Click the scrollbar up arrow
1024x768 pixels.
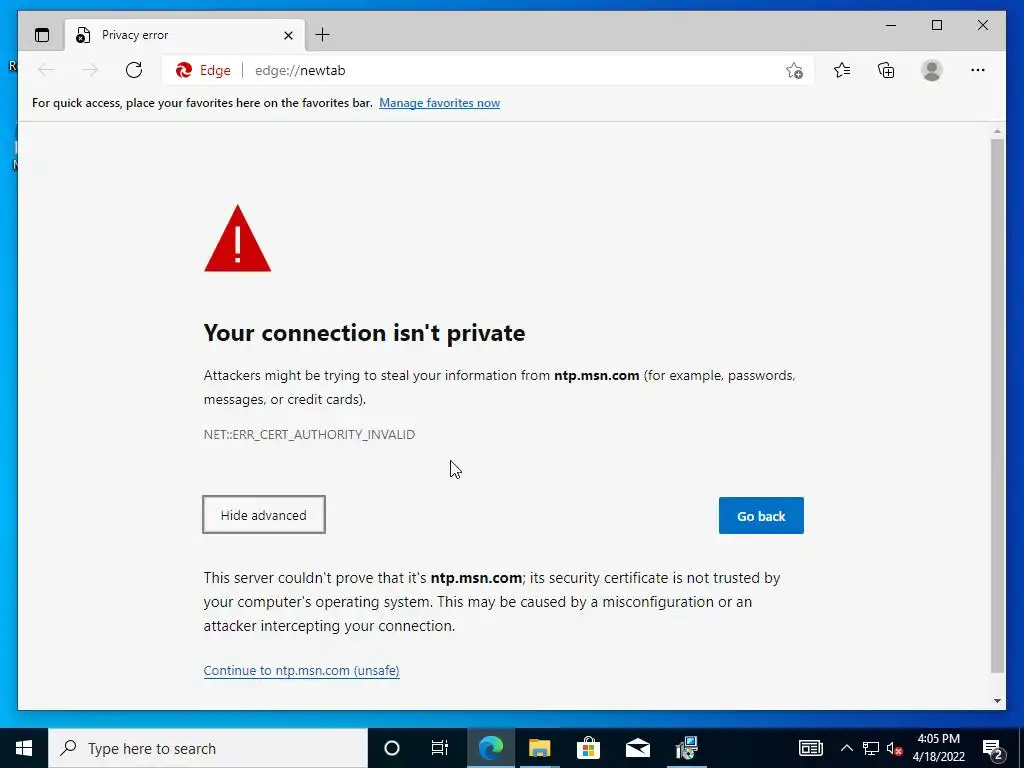point(997,132)
